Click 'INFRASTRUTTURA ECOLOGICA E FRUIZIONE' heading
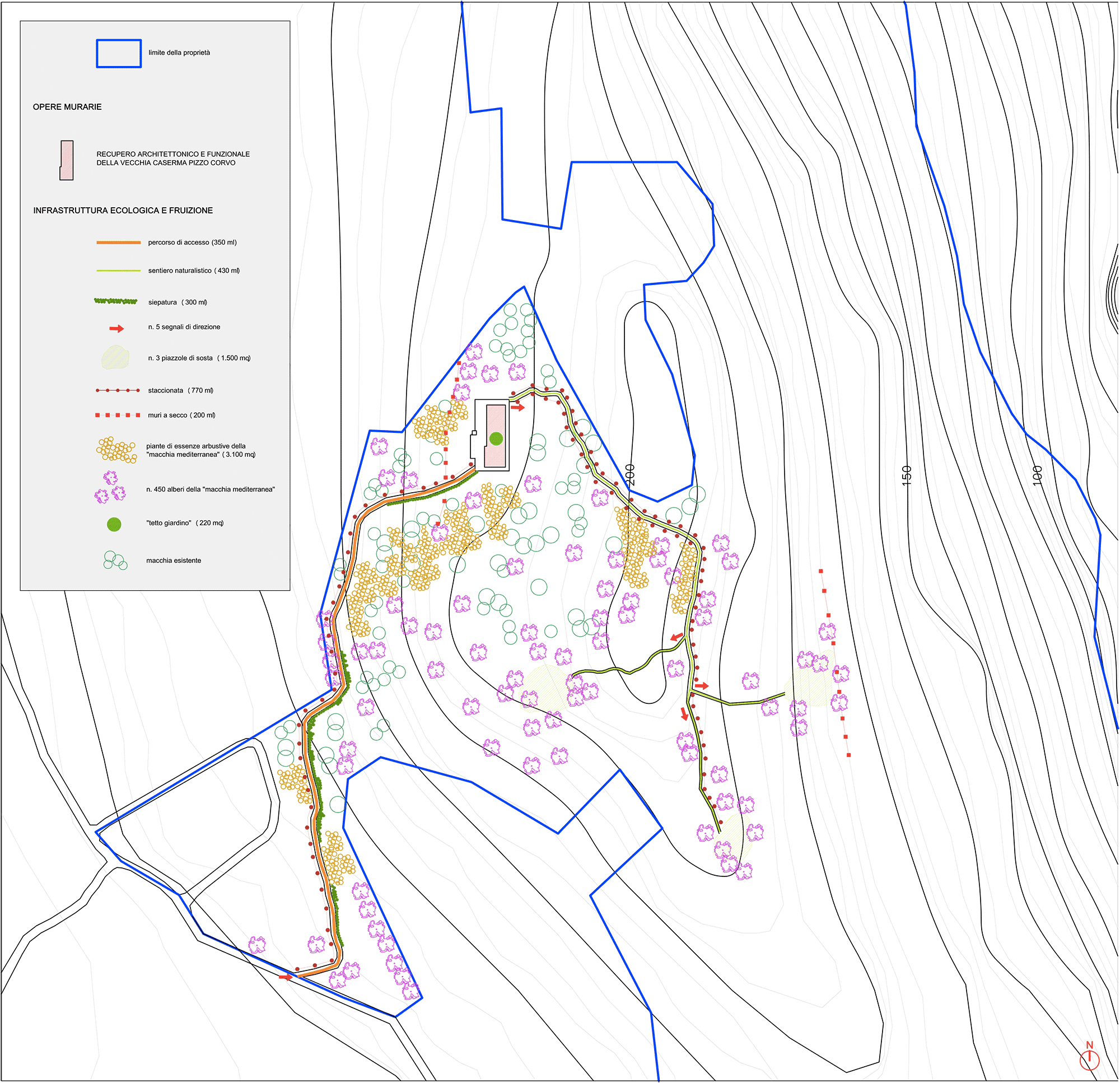The image size is (1120, 1083). [123, 211]
